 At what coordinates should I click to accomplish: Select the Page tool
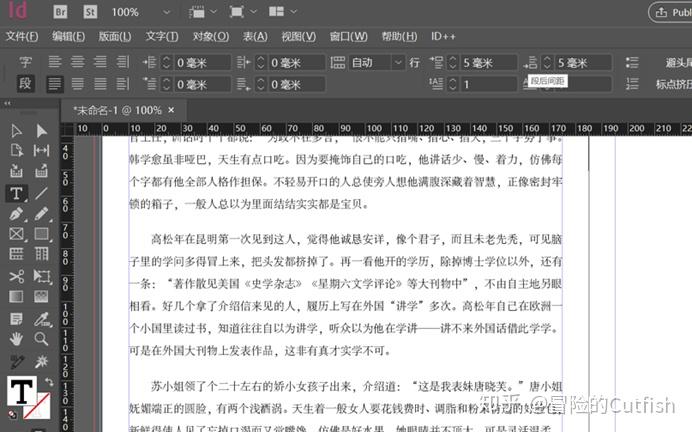[16, 150]
